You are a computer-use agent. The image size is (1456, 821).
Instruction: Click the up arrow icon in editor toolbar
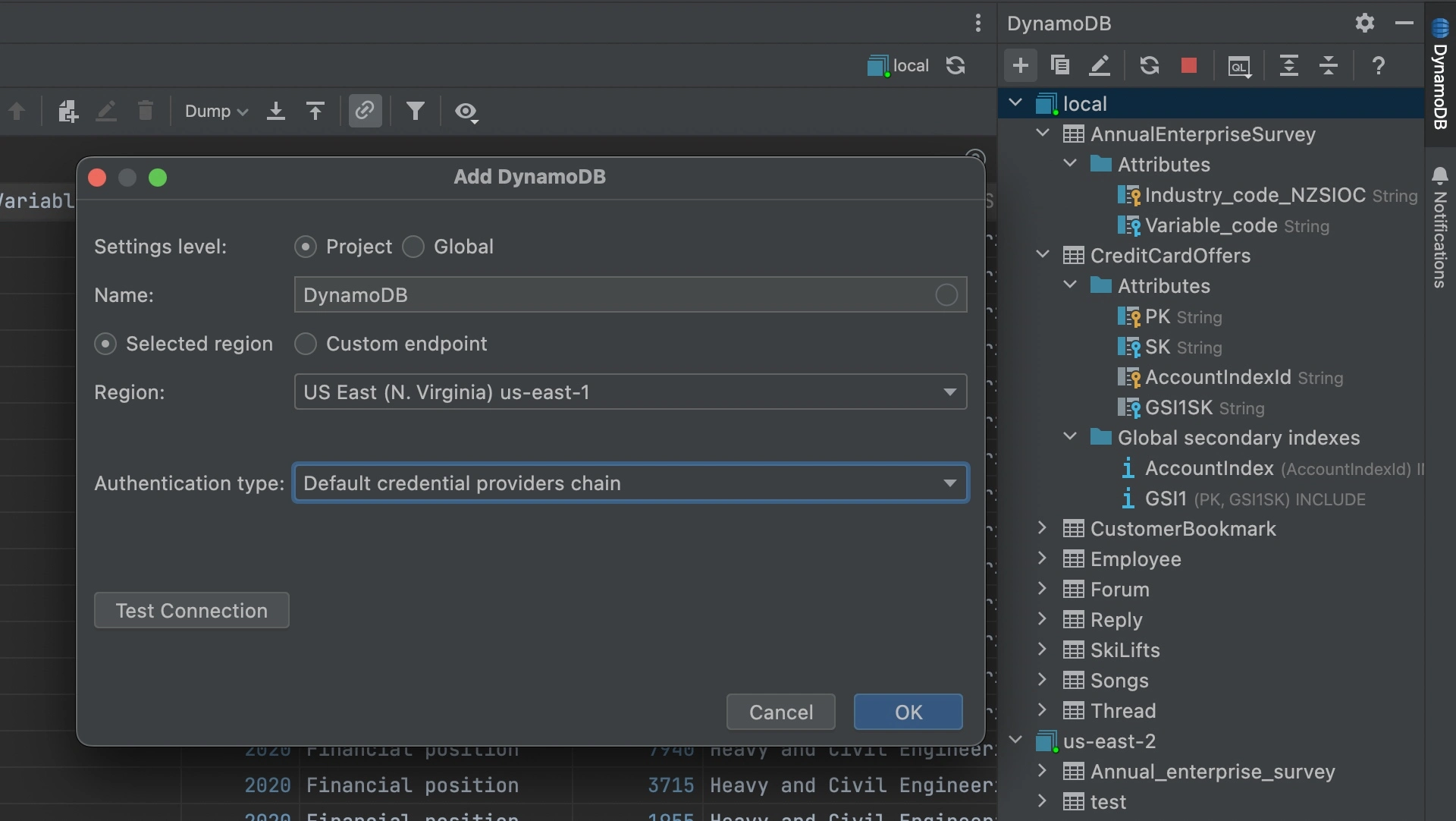coord(17,111)
